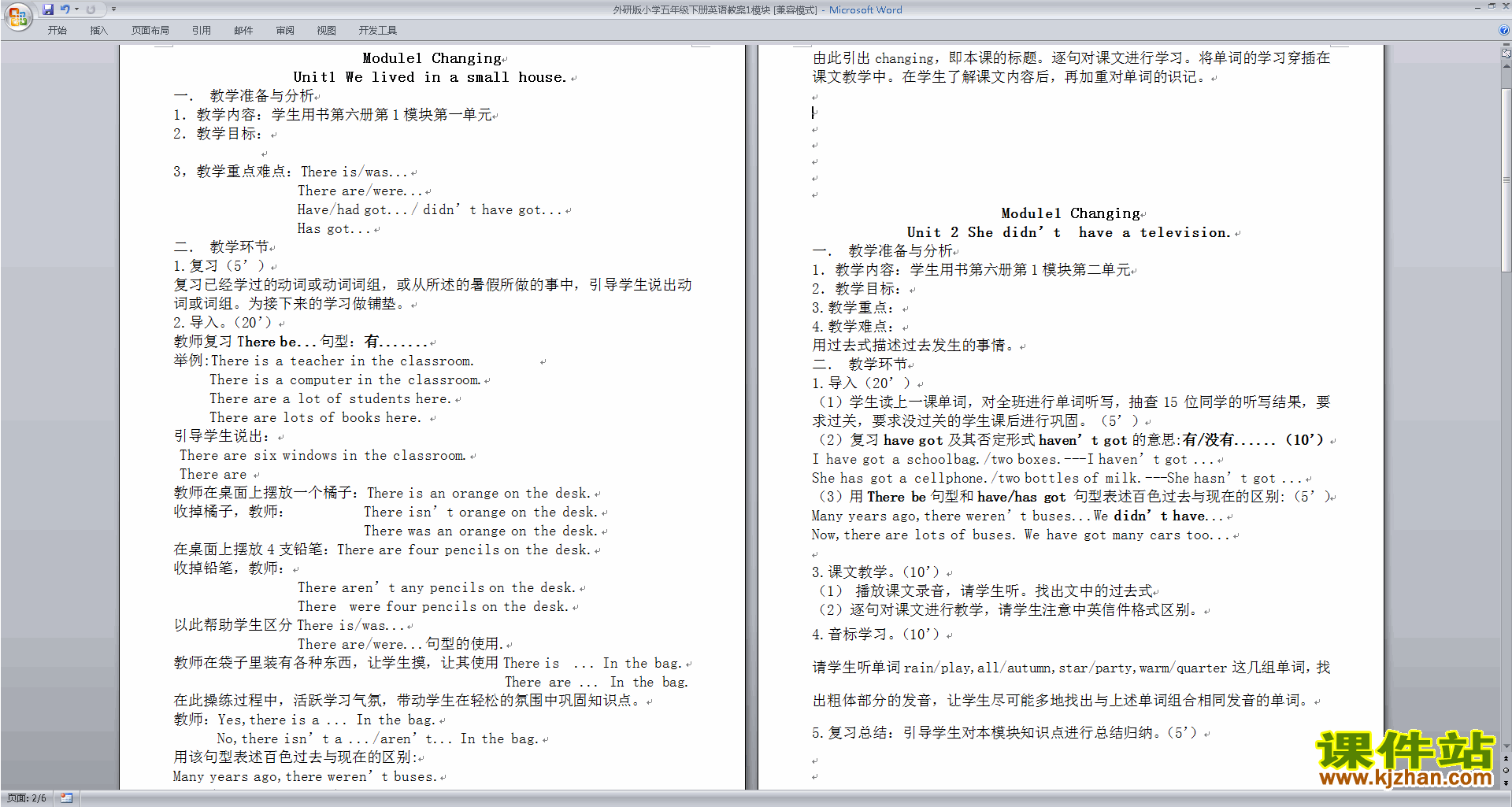The image size is (1512, 807).
Task: Click the text '用过去式描述过去发生的事情。'
Action: [914, 346]
